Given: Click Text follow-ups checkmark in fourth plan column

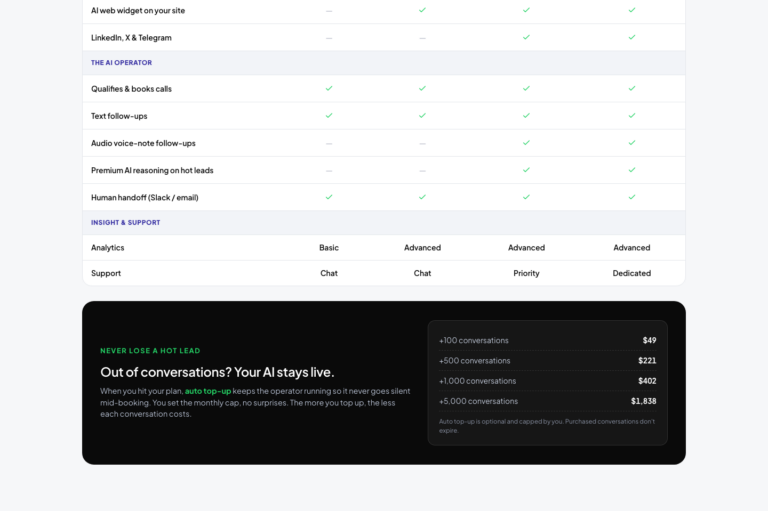Looking at the screenshot, I should 632,116.
